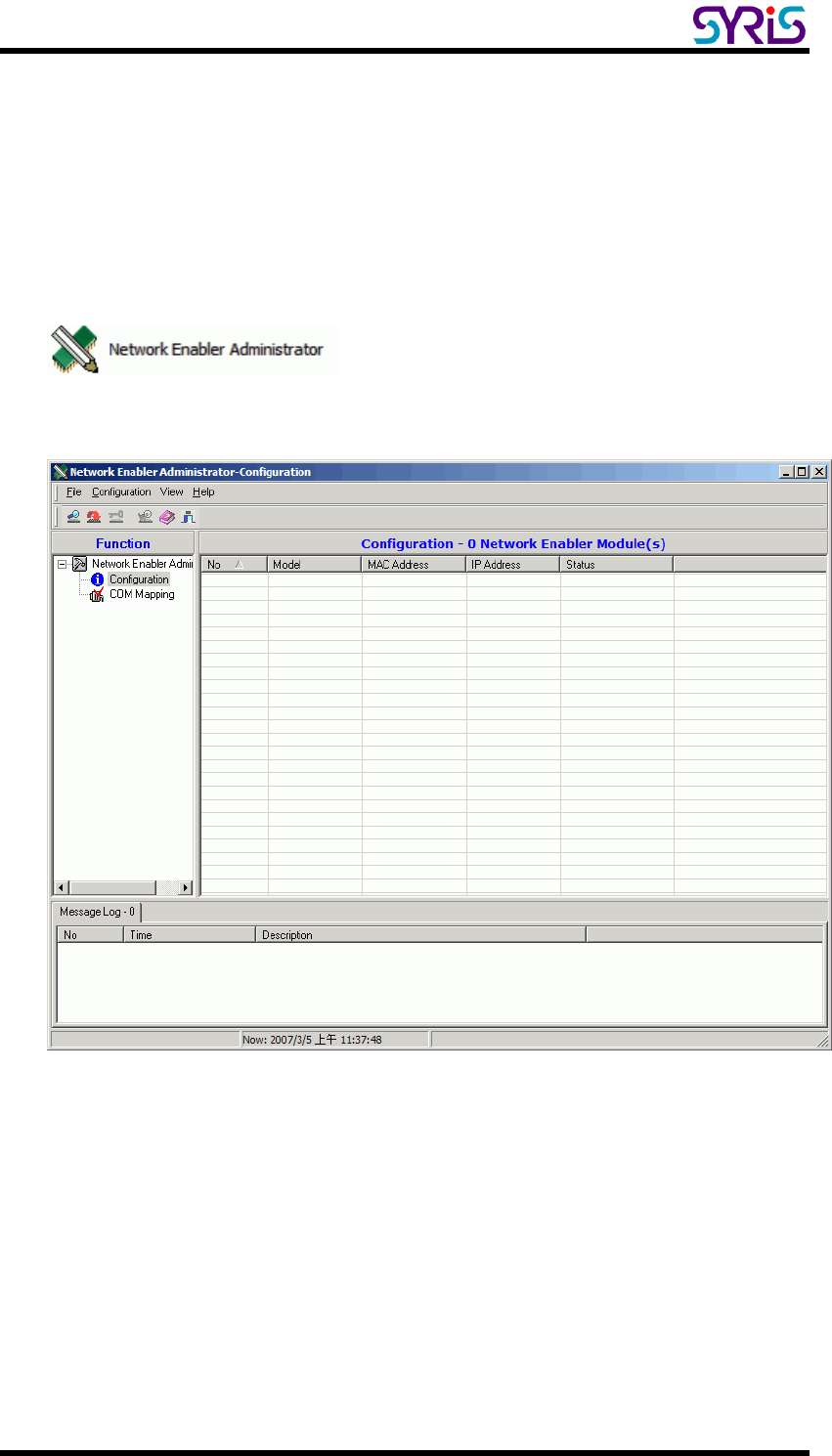The image size is (832, 1456).
Task: Click the greyed configure toolbar icon
Action: click(145, 517)
